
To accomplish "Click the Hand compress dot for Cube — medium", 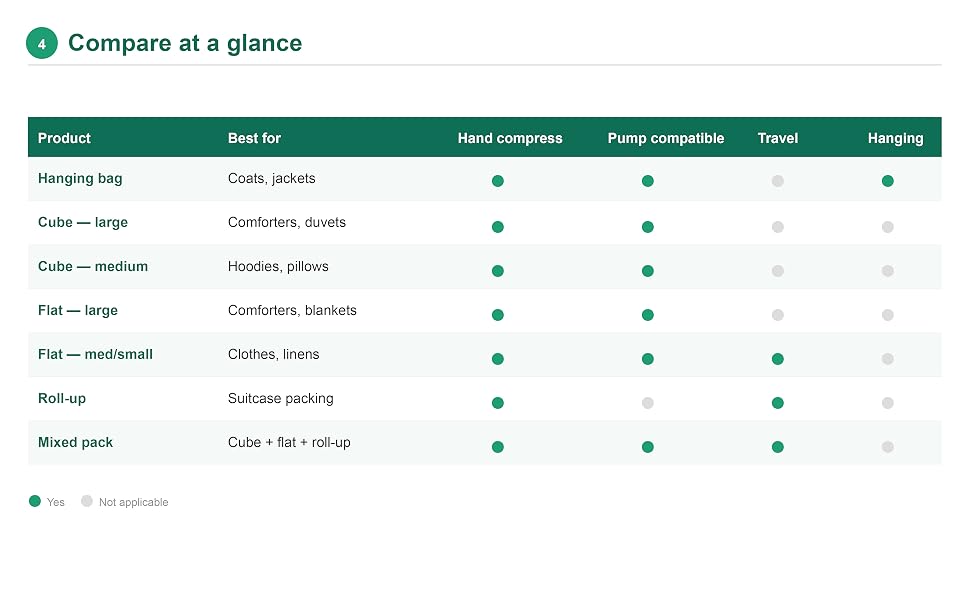I will coord(497,271).
